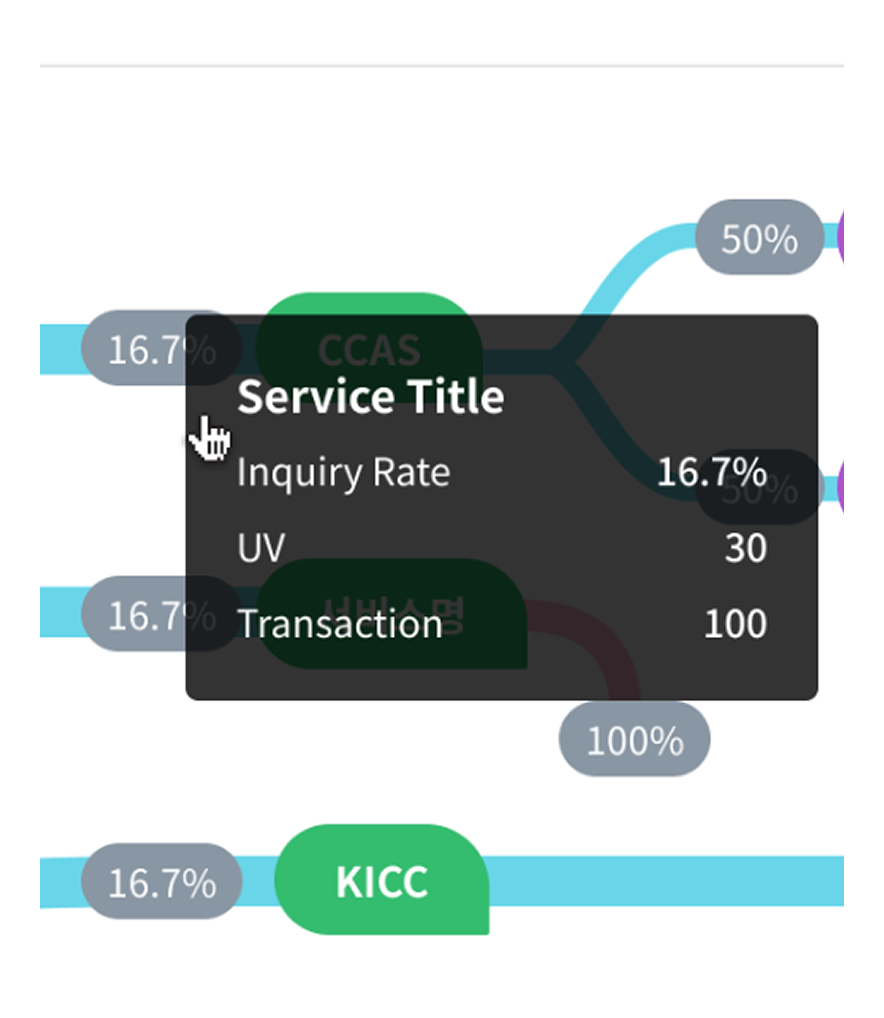
Task: Select the dimmed 50% badge behind the tooltip
Action: [x=759, y=487]
